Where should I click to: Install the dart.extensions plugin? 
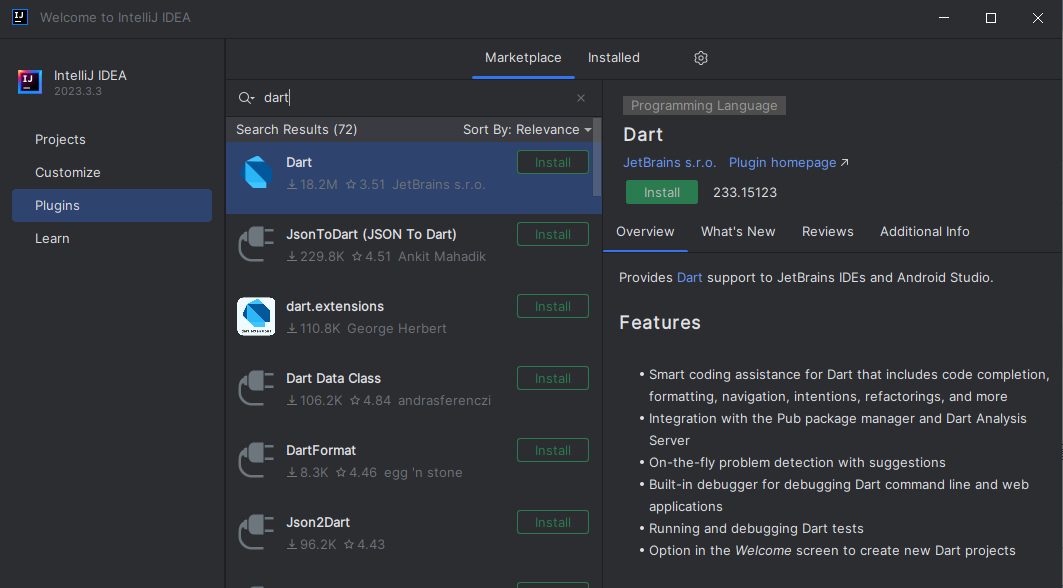tap(553, 307)
